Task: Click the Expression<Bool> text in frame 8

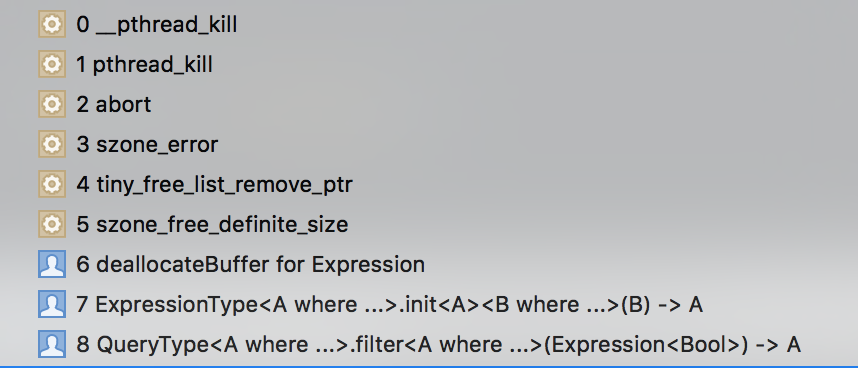Action: (645, 345)
